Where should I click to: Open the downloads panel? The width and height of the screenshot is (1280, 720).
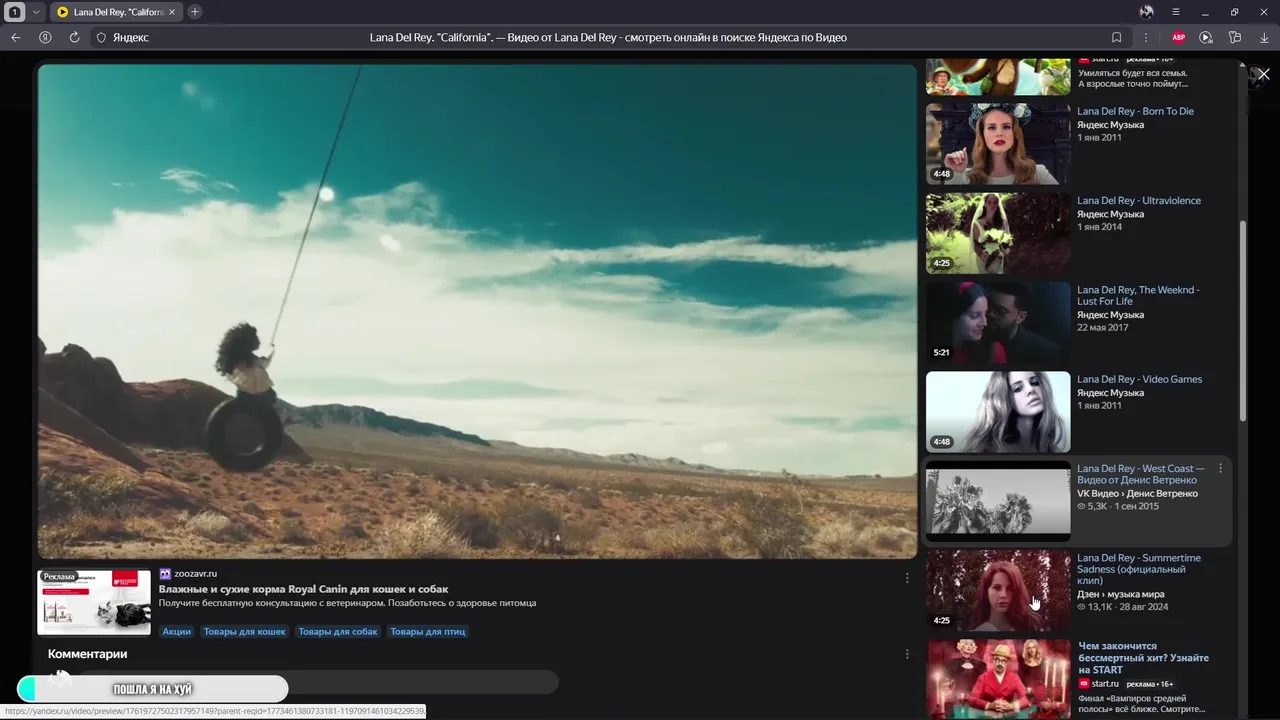point(1264,37)
